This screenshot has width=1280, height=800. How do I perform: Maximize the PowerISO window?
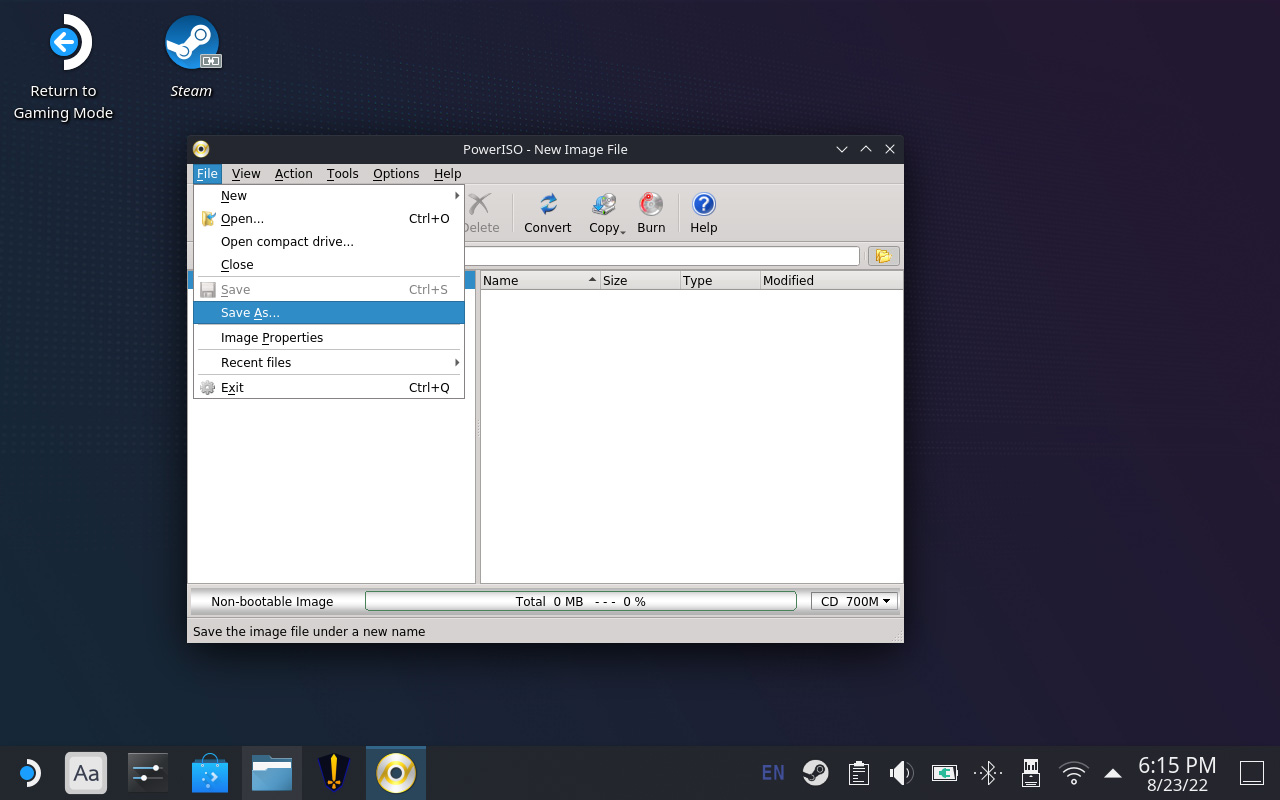866,149
